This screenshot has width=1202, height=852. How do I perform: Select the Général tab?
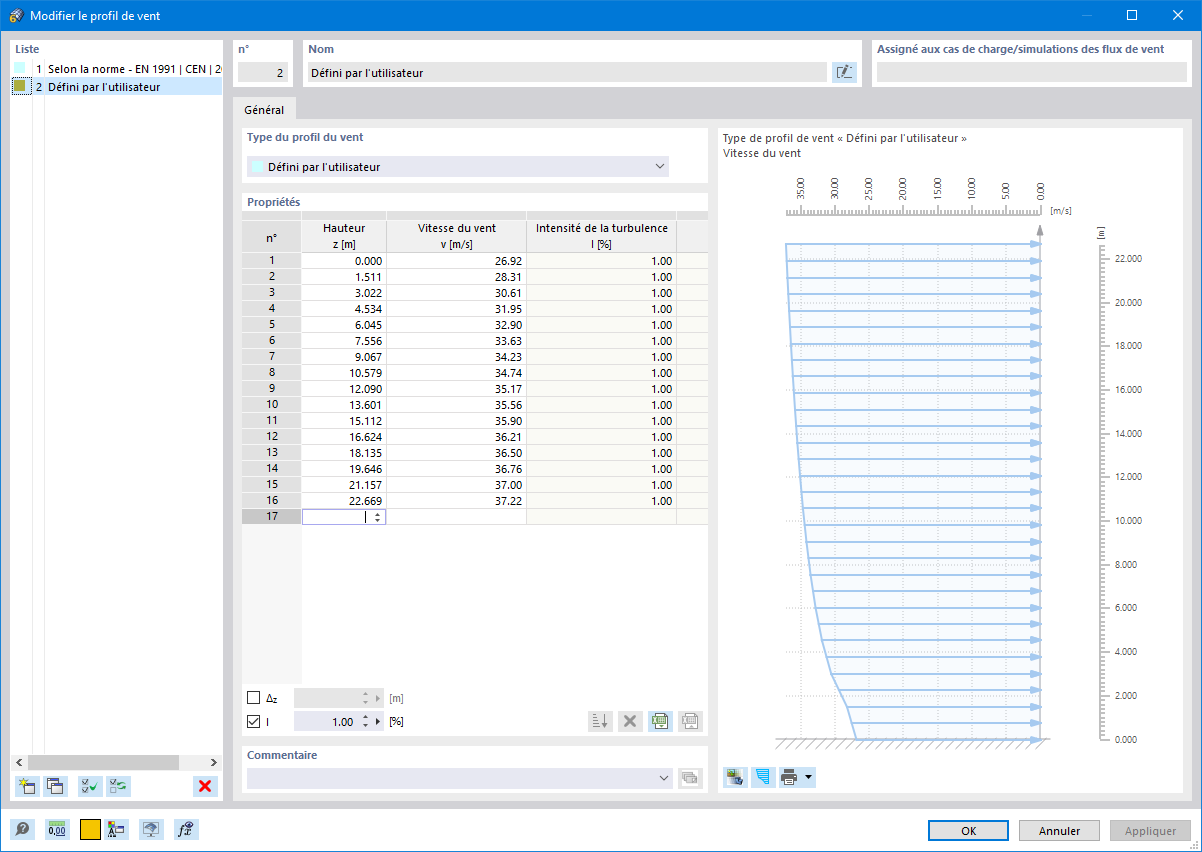264,111
